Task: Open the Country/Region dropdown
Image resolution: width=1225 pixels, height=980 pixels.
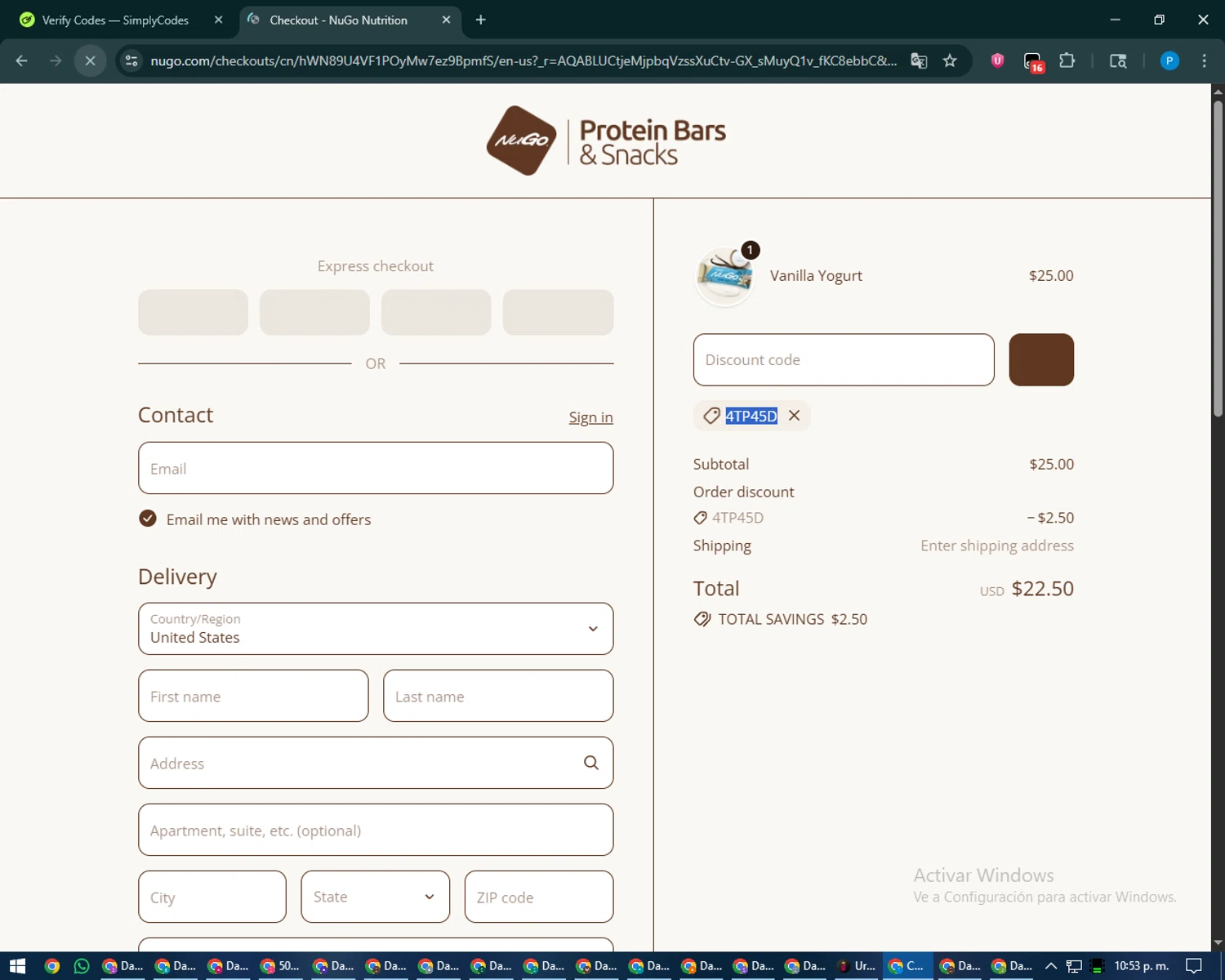Action: 376,629
